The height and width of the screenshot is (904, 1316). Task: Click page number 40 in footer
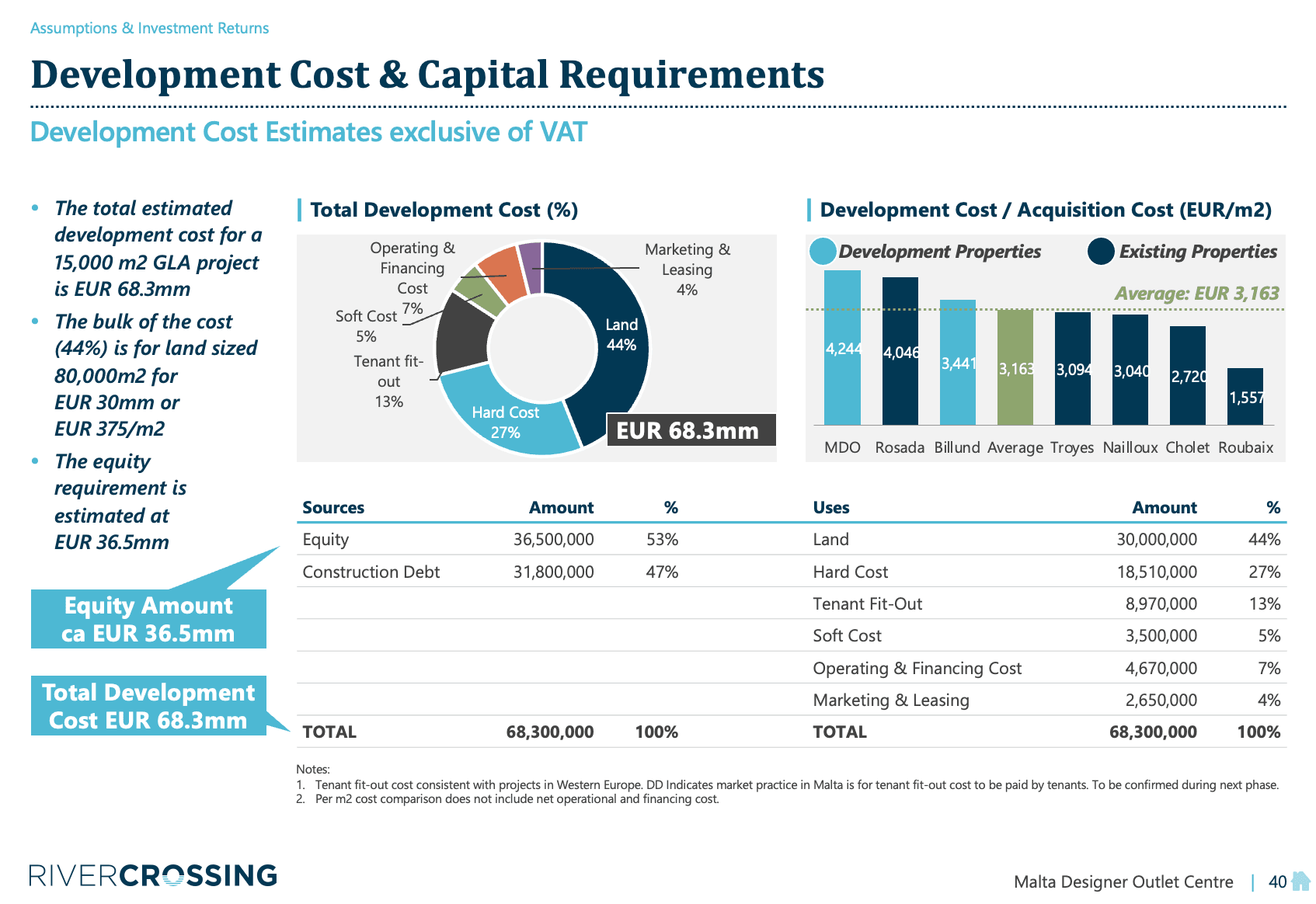(1277, 881)
